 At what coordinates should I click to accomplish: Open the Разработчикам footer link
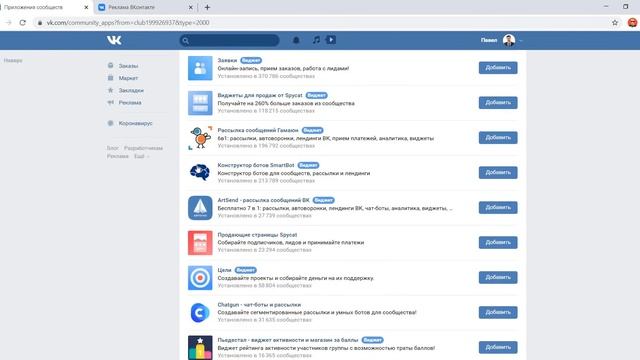143,148
